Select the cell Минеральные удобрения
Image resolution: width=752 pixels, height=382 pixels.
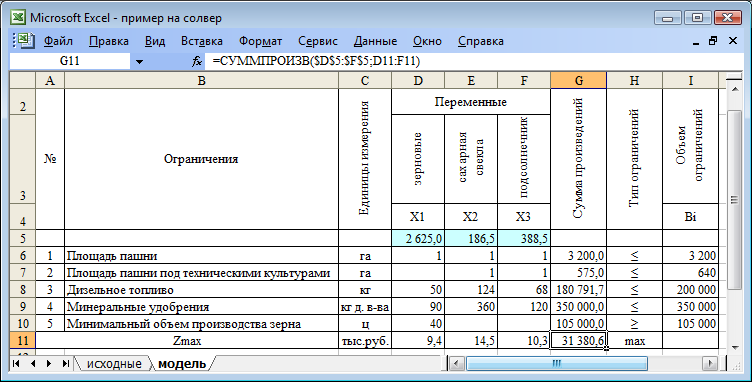click(201, 307)
